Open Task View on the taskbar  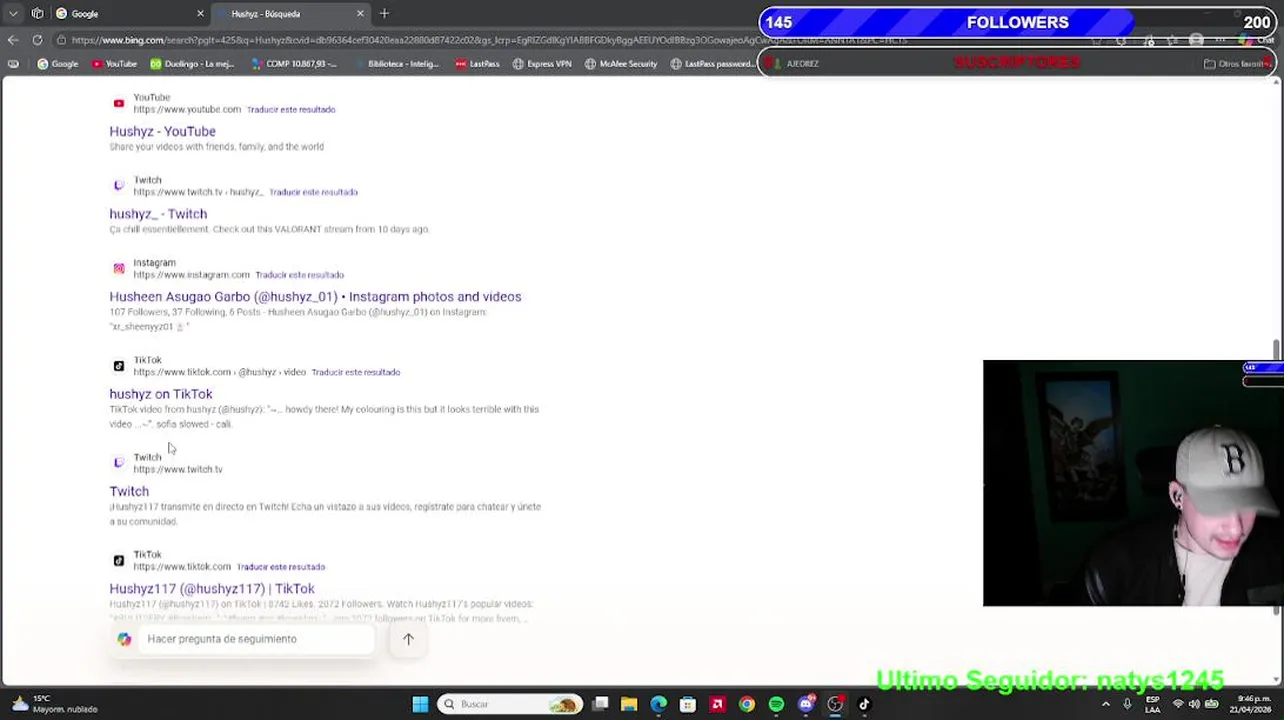click(600, 704)
